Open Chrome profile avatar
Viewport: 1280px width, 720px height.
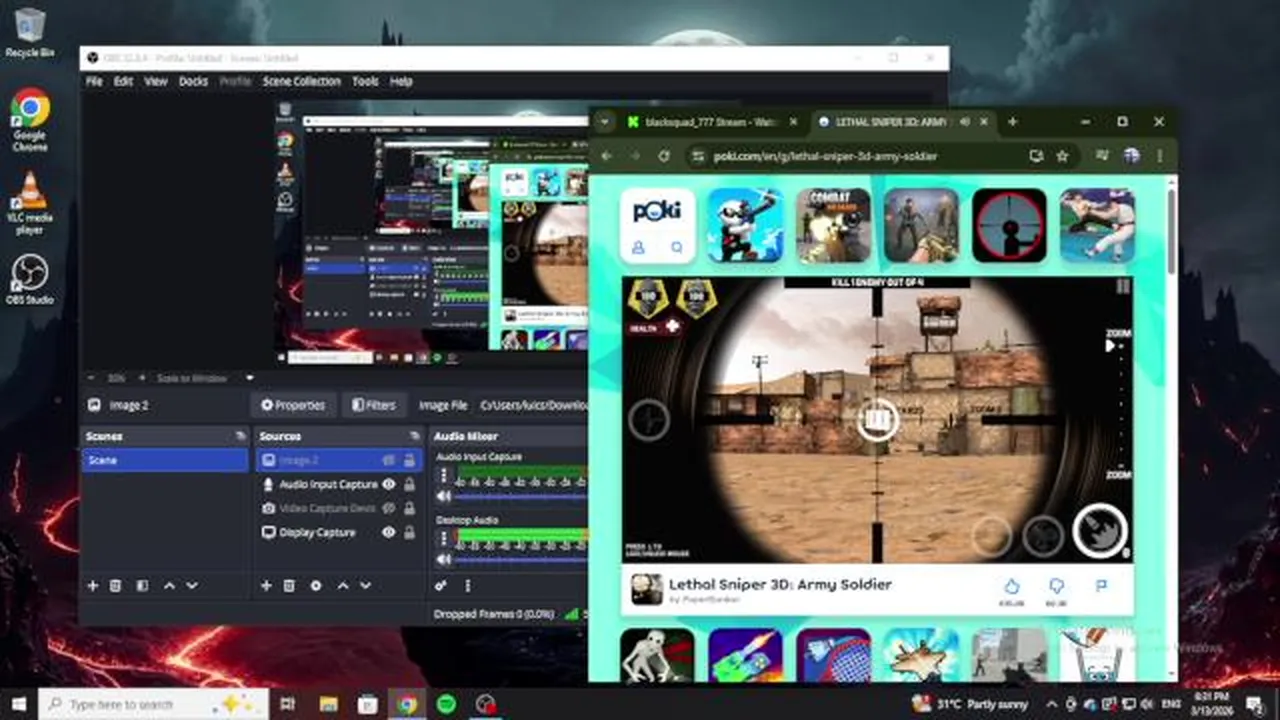pyautogui.click(x=1131, y=156)
